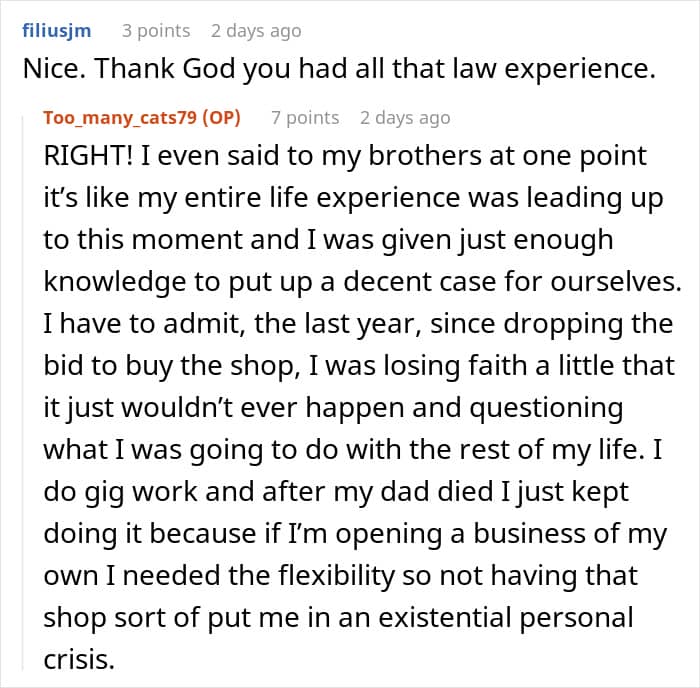Screen dimensions: 700x688
Task: Click the timestamp on Too_many_cats79's reply
Action: point(405,117)
